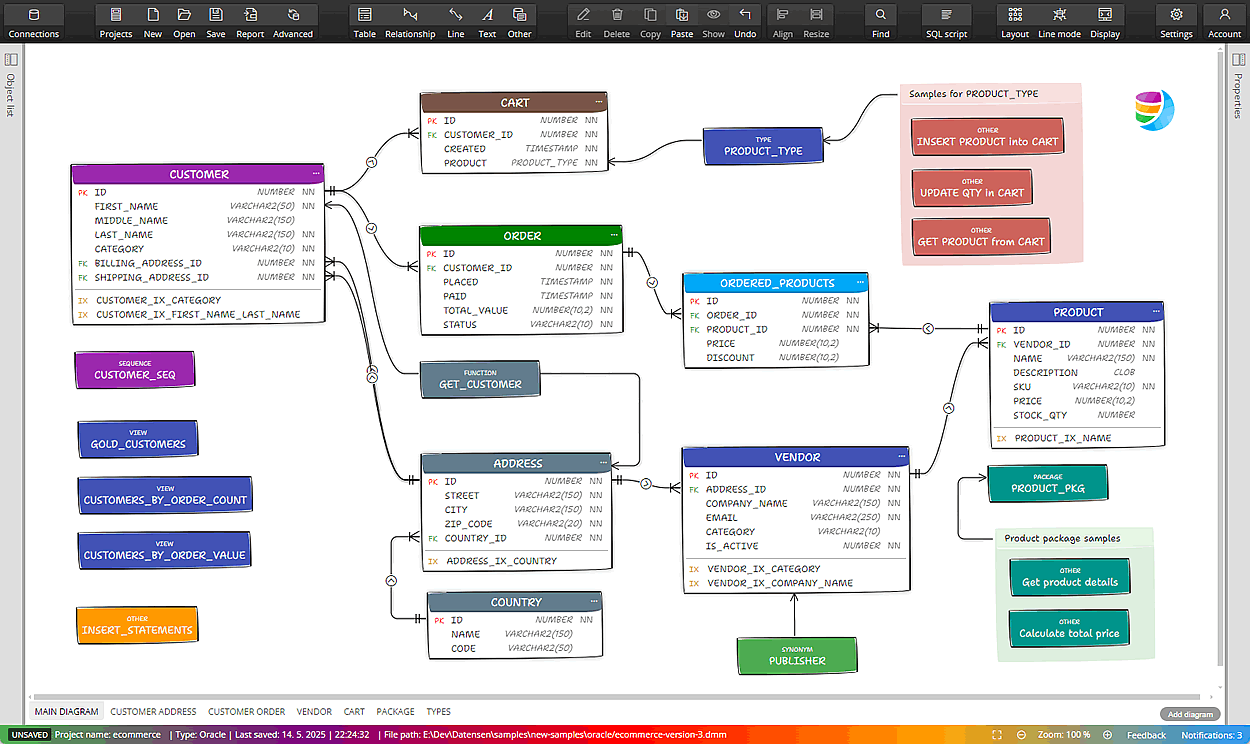
Task: Open the CUSTOMER table ellipsis menu
Action: 315,174
